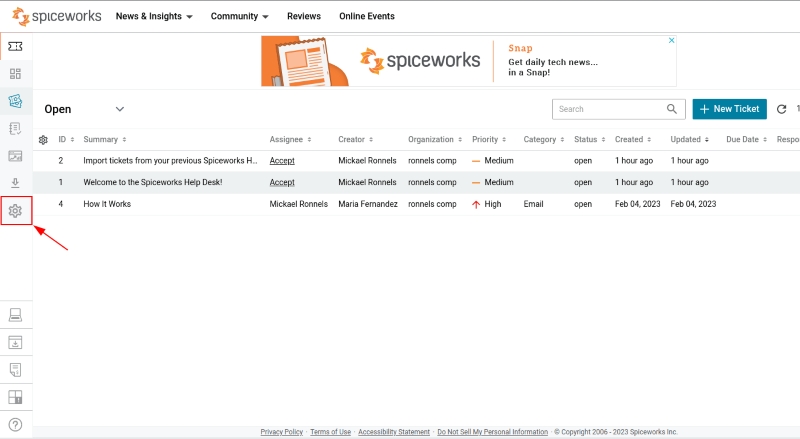Click High priority on ticket 4

[487, 204]
